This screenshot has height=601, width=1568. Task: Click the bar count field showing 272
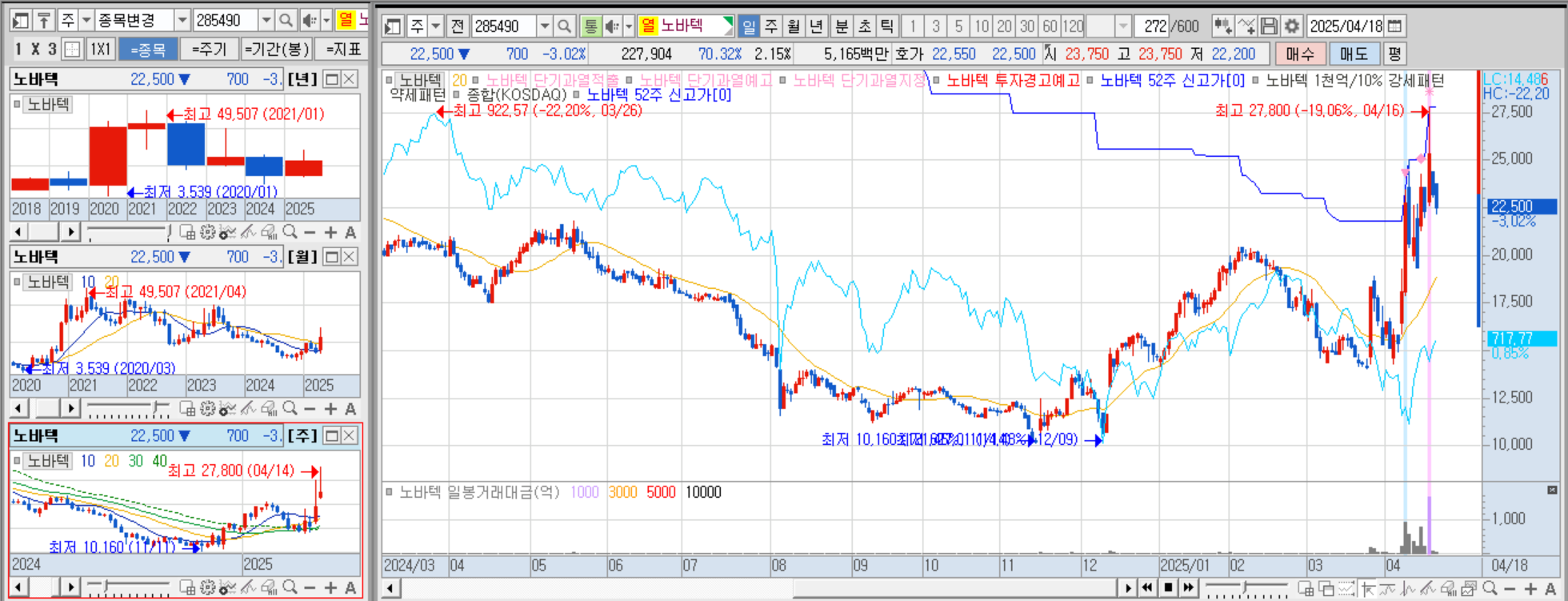click(1151, 26)
